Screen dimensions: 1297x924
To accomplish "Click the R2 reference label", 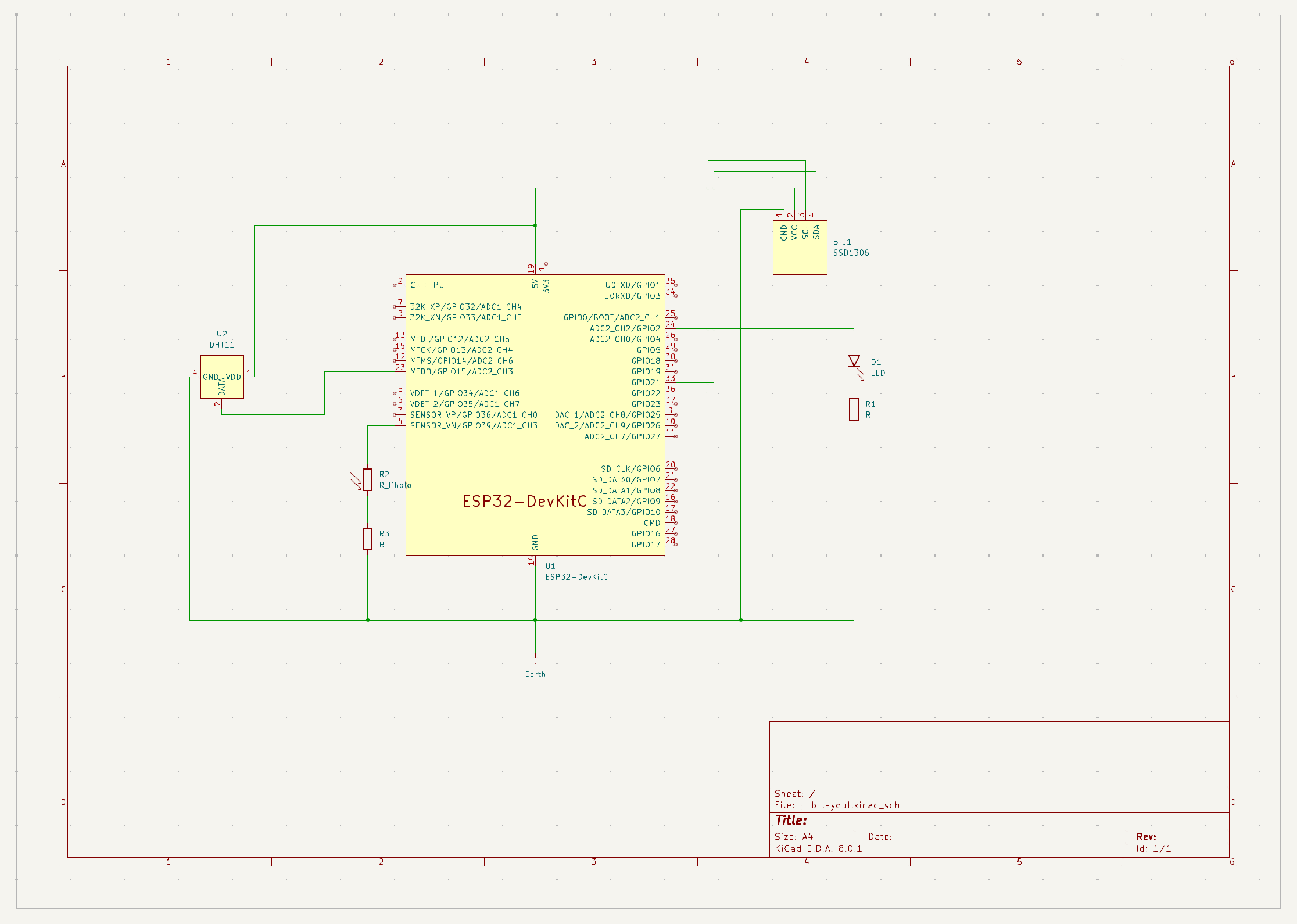I will pos(384,474).
